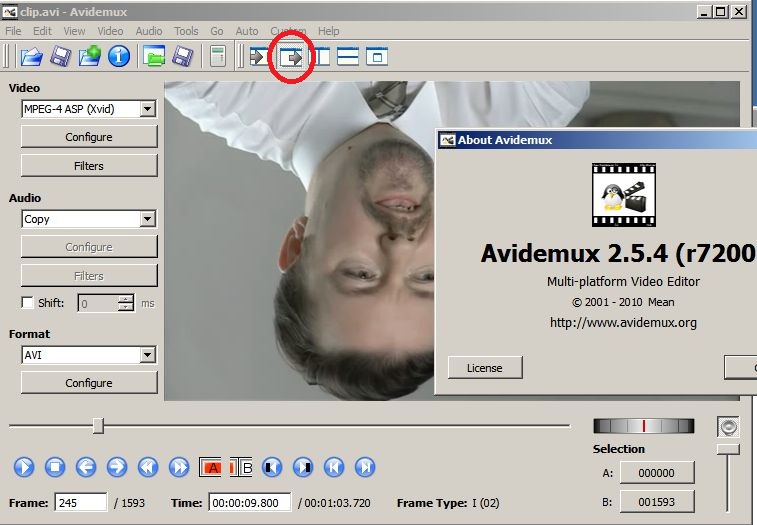Go to first frame
The image size is (757, 525).
(x=334, y=467)
